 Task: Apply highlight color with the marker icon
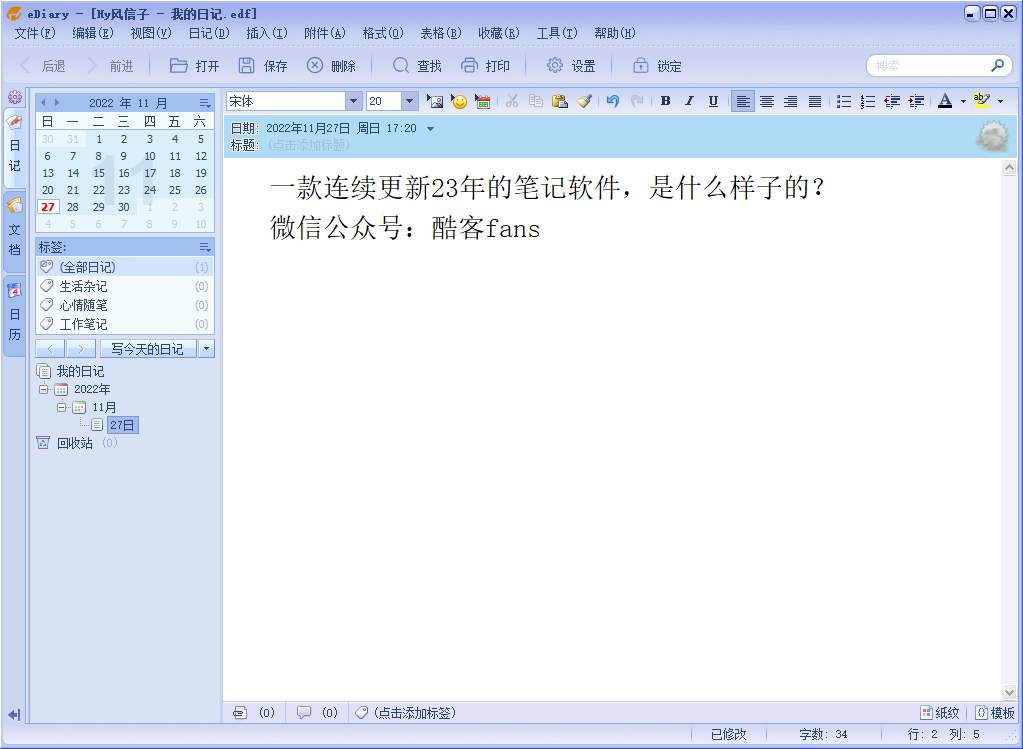click(x=981, y=101)
